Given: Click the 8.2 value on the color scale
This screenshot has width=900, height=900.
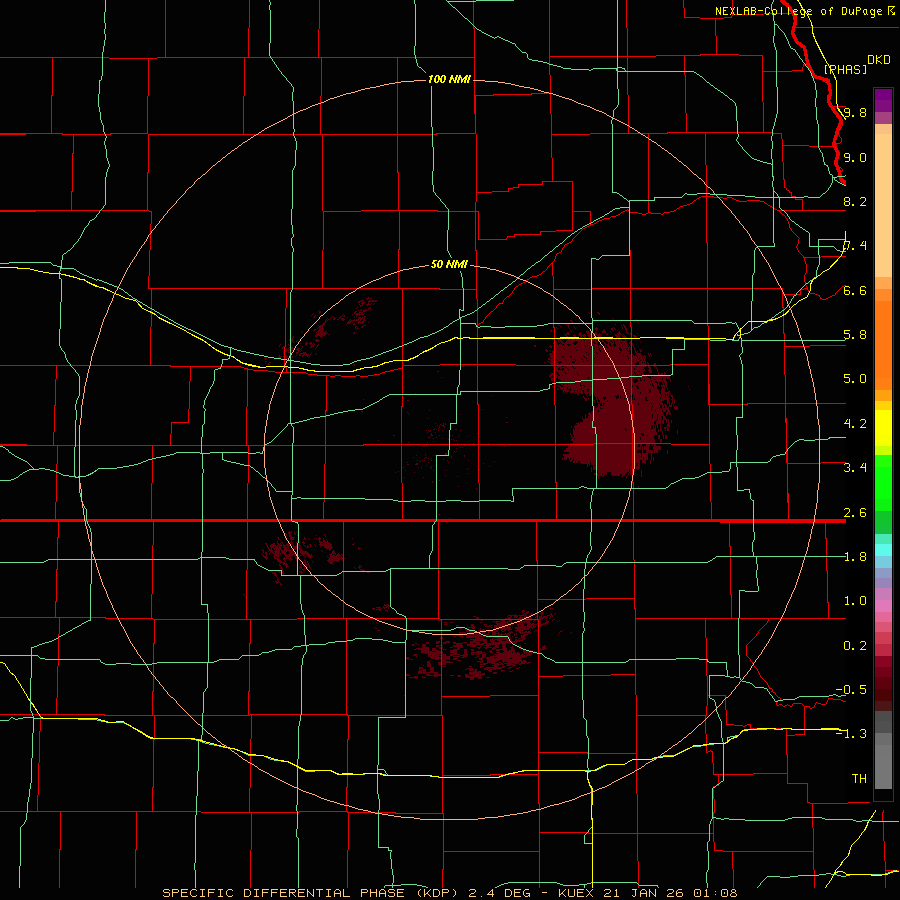Looking at the screenshot, I should pyautogui.click(x=855, y=201).
